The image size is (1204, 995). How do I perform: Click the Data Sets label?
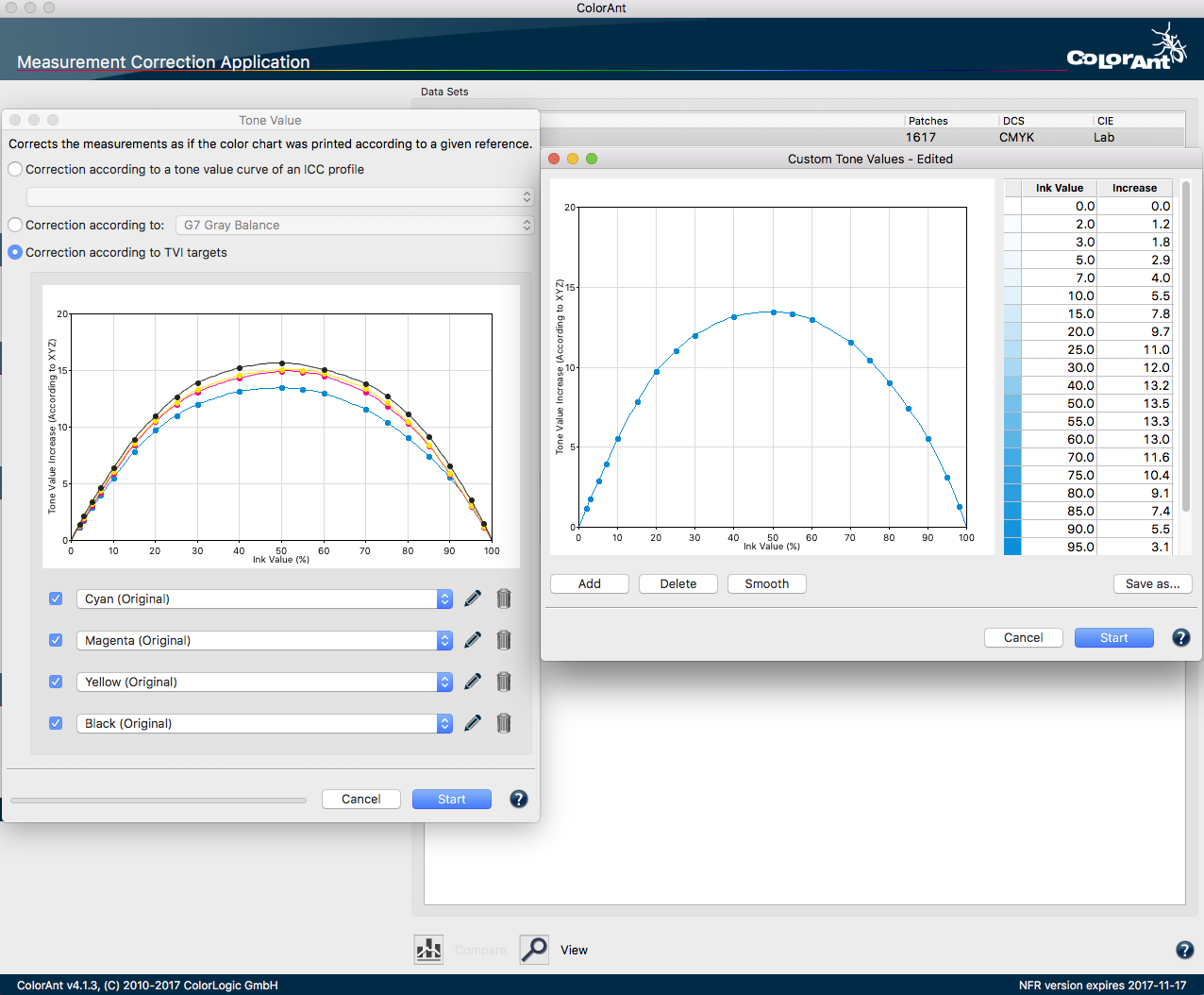point(444,92)
